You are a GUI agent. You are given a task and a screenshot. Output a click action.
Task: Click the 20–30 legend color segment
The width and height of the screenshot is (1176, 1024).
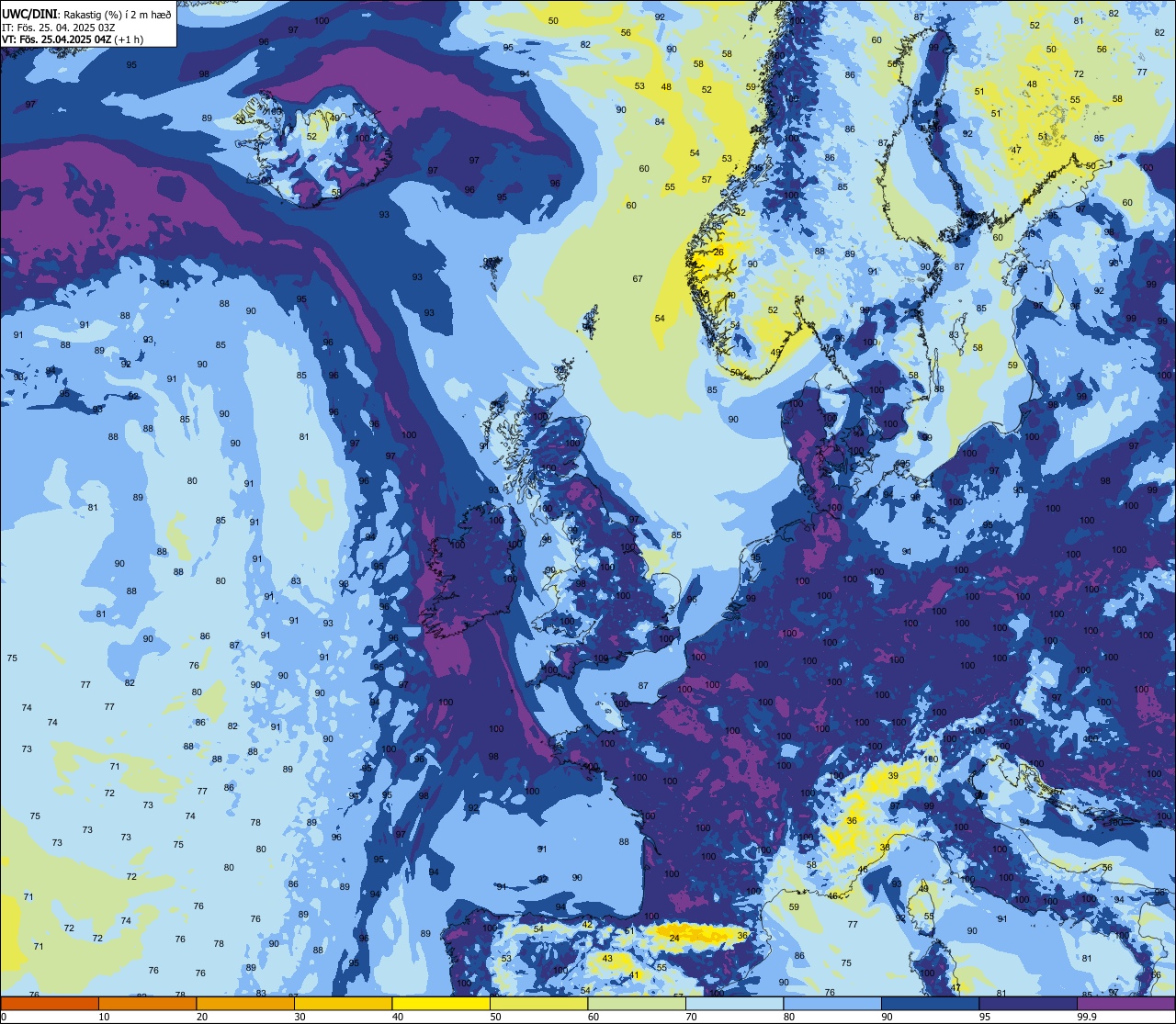pos(245,1003)
